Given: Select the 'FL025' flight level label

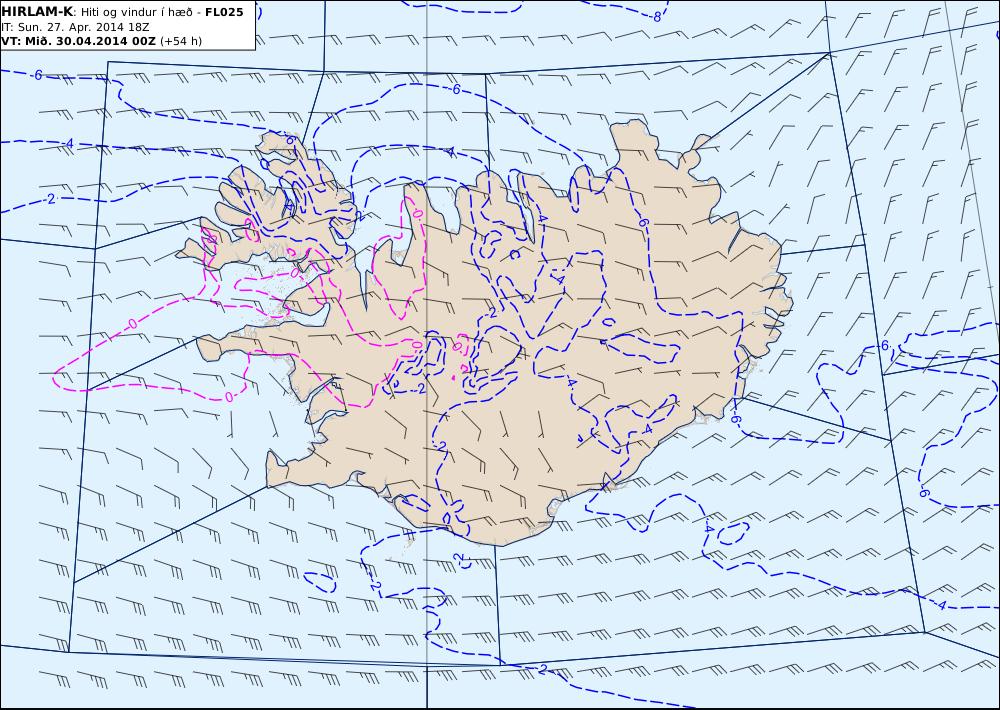Looking at the screenshot, I should coord(224,12).
